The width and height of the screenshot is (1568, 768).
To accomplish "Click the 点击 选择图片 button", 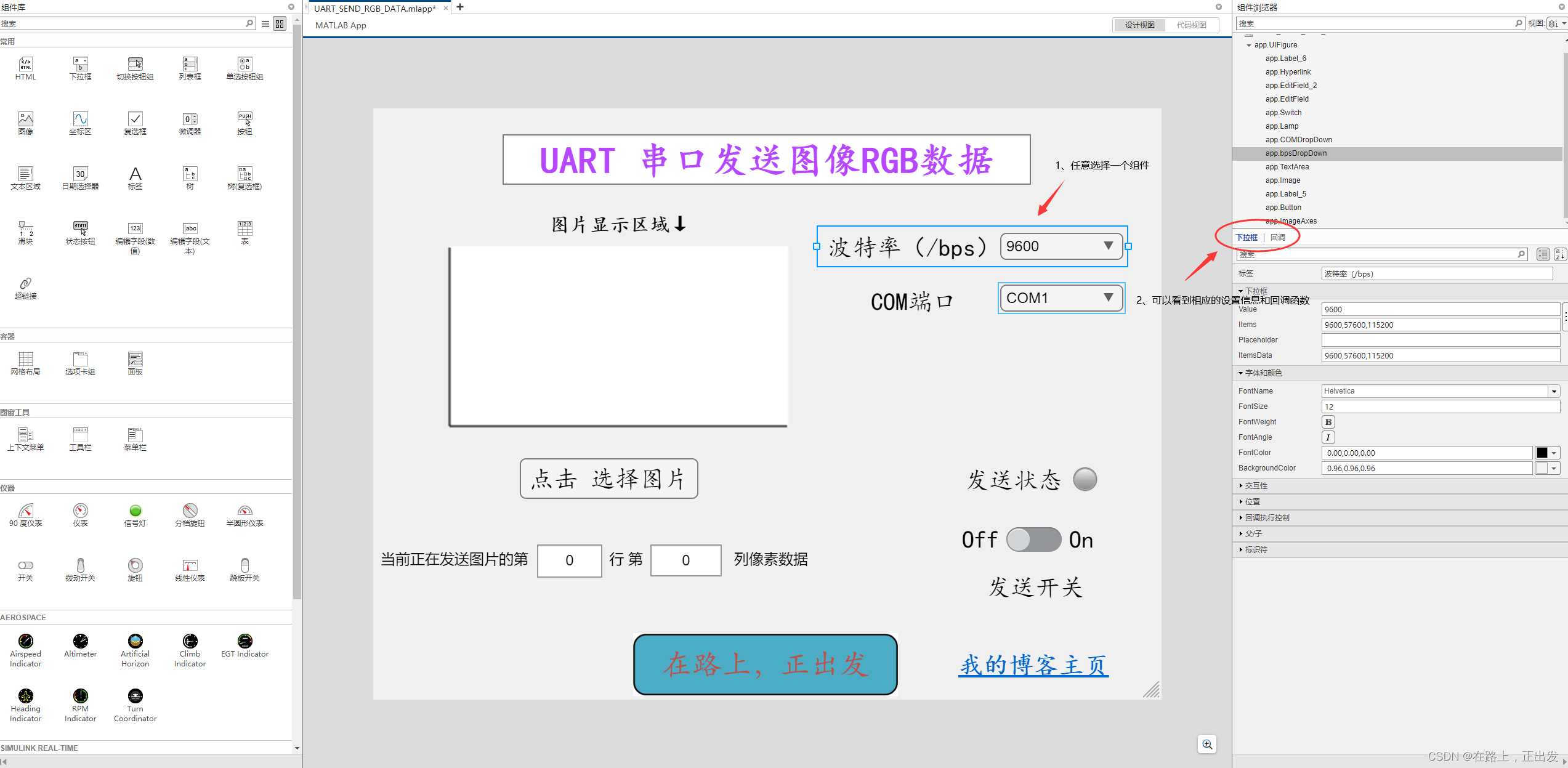I will (x=608, y=479).
